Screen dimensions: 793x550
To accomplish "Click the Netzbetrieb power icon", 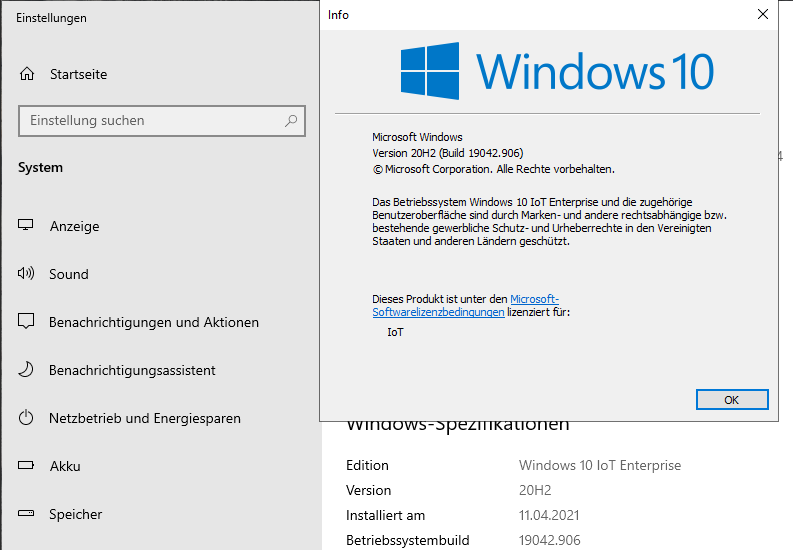I will tap(26, 418).
